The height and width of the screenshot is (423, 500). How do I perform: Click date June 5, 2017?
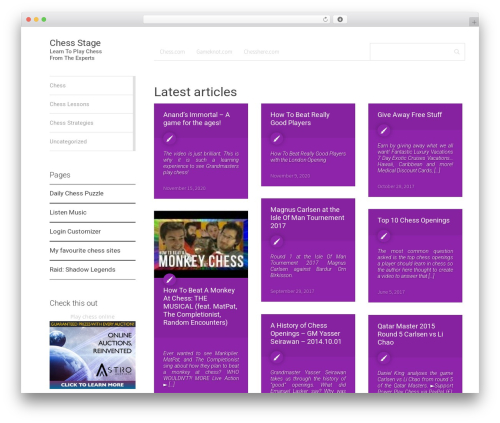tap(391, 292)
